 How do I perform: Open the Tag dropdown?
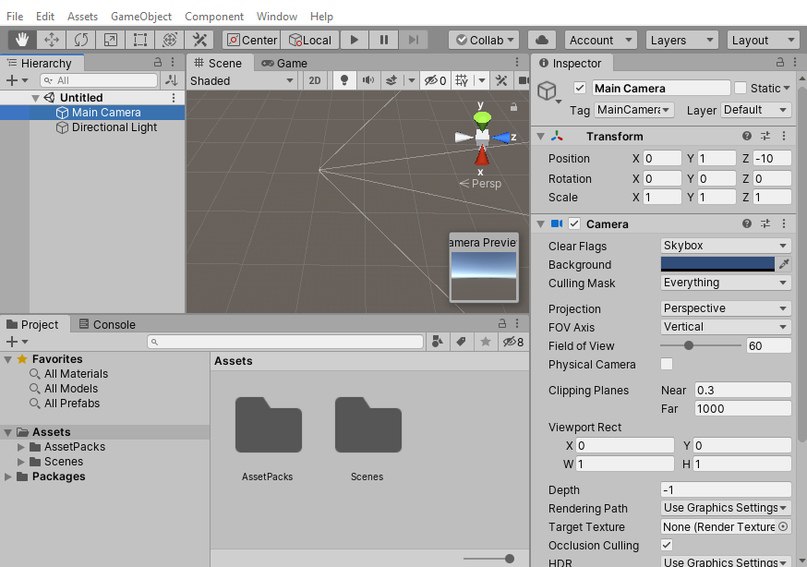[x=634, y=110]
